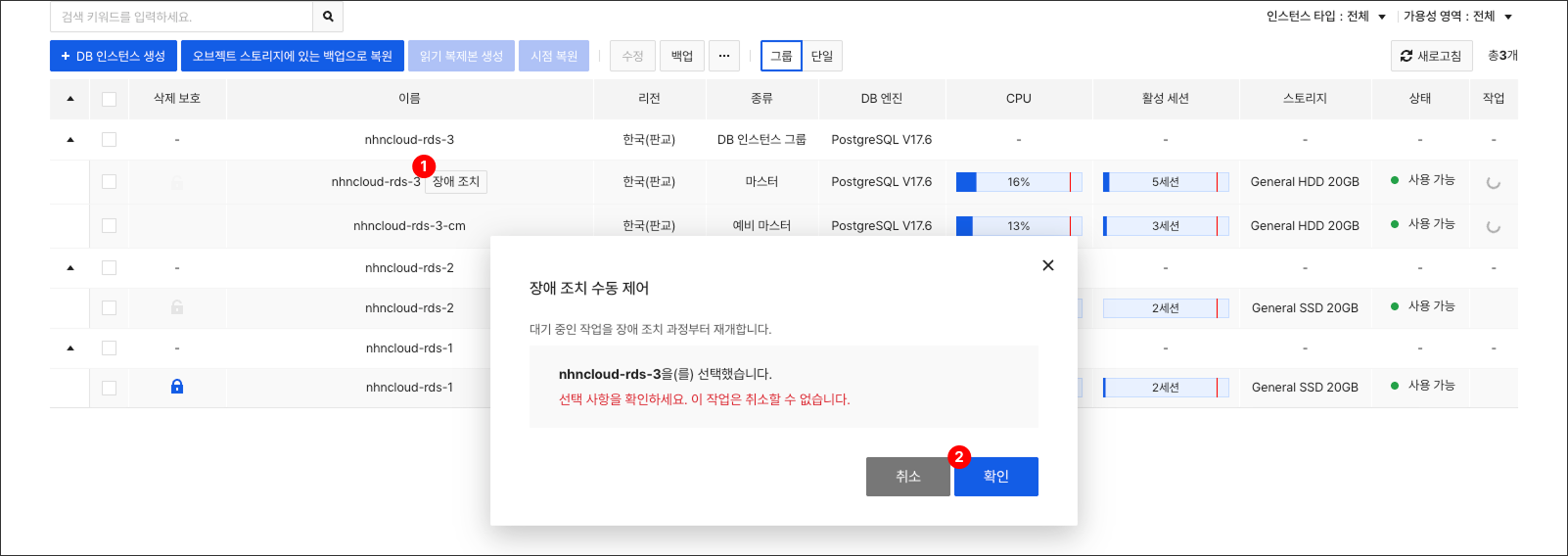The height and width of the screenshot is (556, 1568).
Task: Click the 장애 조치 button beside nhncloud-rds-3
Action: pyautogui.click(x=456, y=182)
